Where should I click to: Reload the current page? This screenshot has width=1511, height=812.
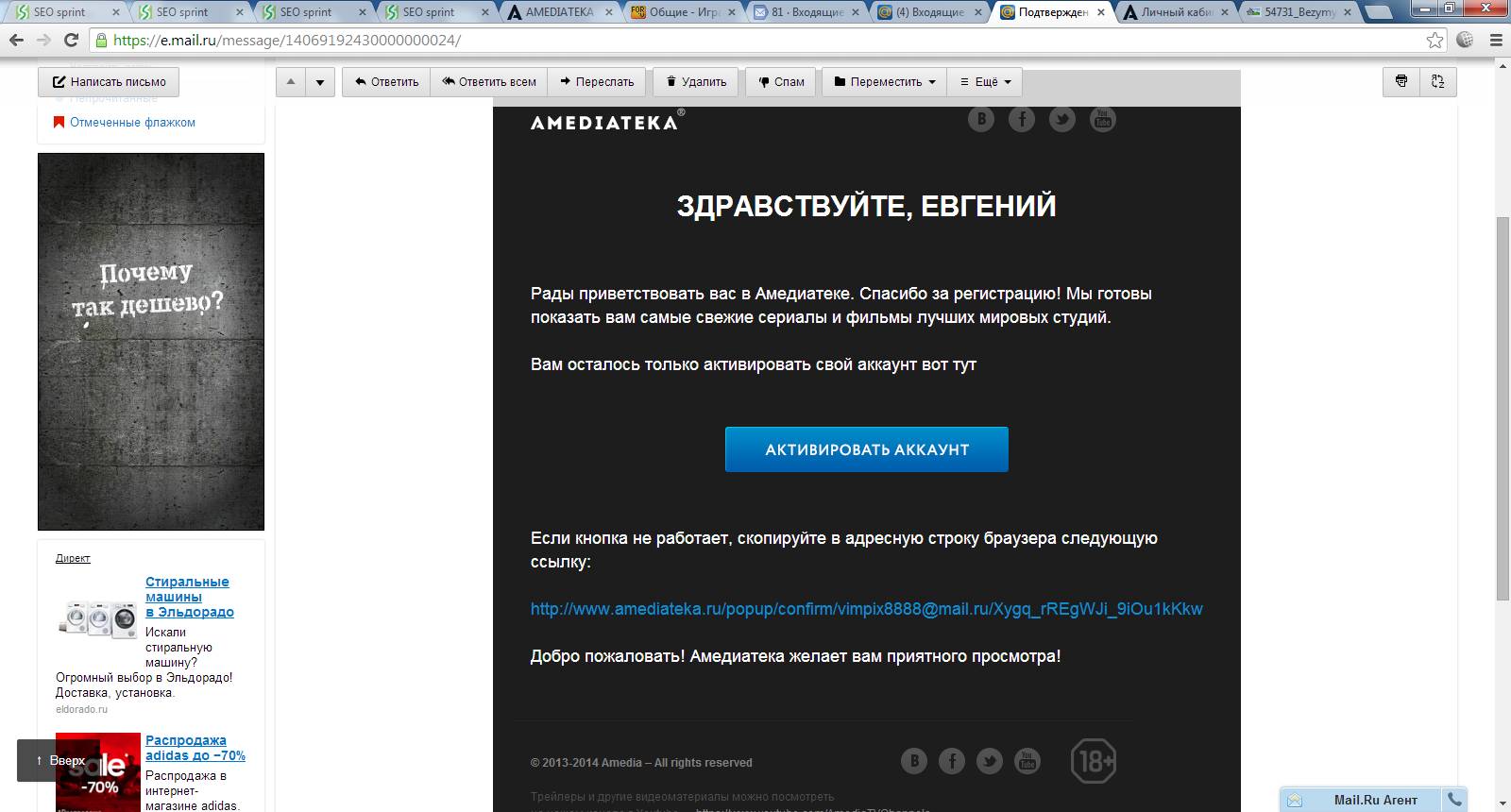pos(71,40)
